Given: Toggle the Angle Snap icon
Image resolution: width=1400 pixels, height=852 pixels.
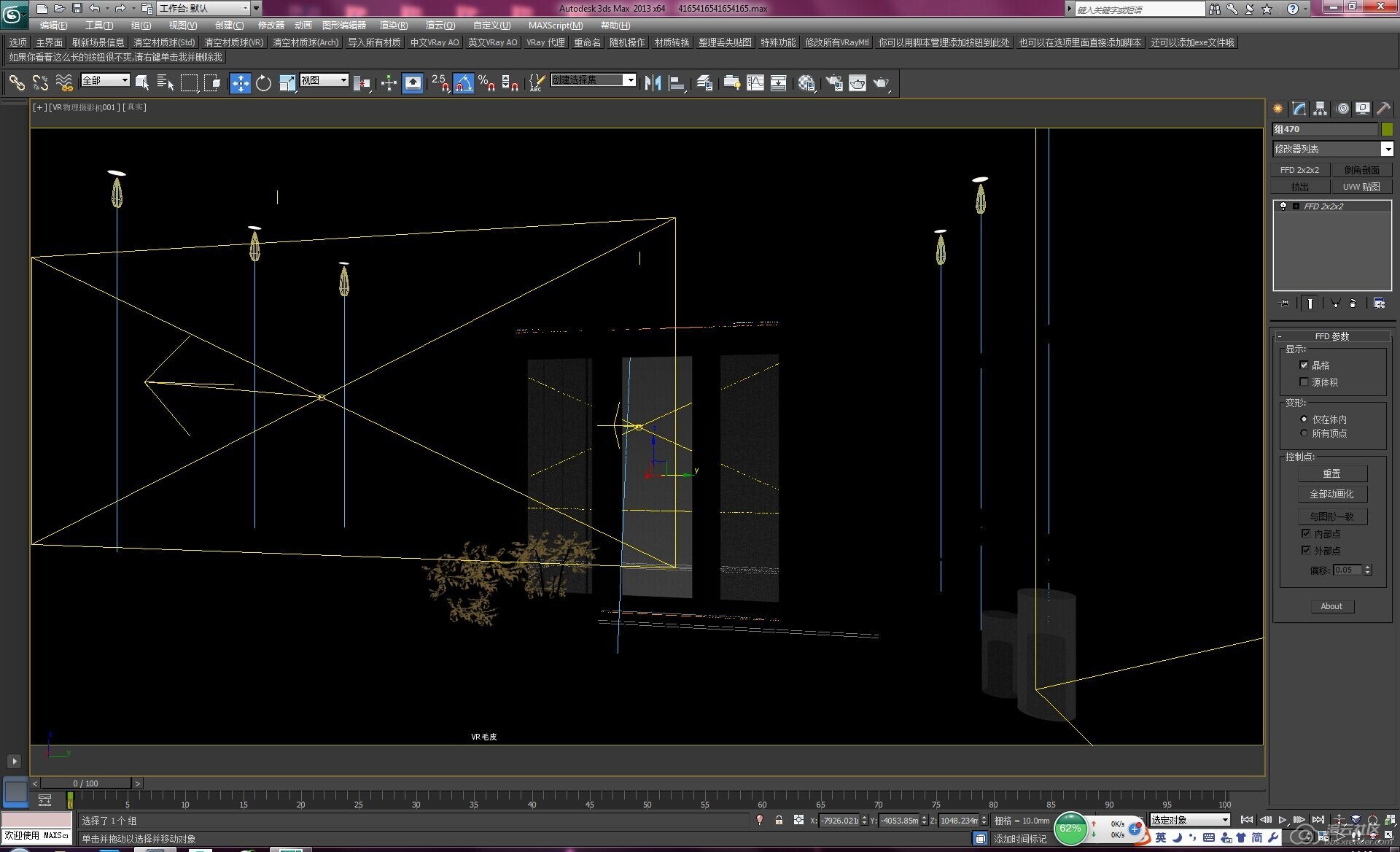Looking at the screenshot, I should 464,83.
